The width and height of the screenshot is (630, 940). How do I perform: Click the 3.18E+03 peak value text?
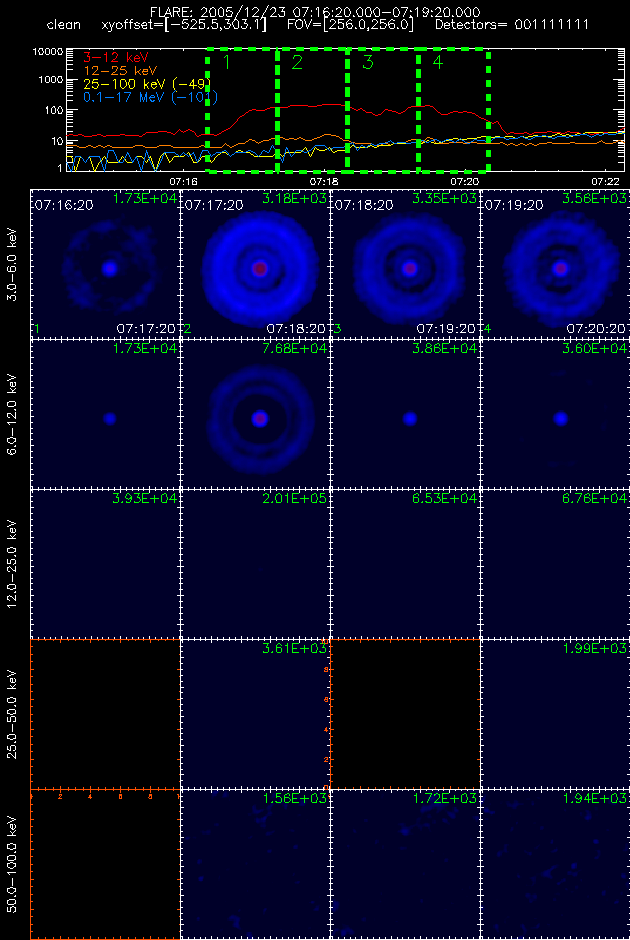click(296, 198)
